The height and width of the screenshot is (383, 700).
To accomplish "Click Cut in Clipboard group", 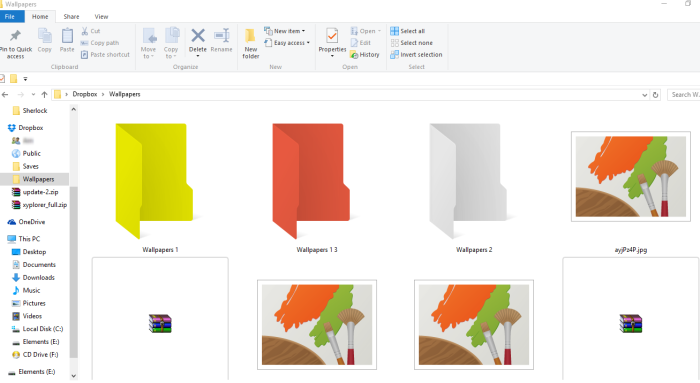I will coord(91,31).
